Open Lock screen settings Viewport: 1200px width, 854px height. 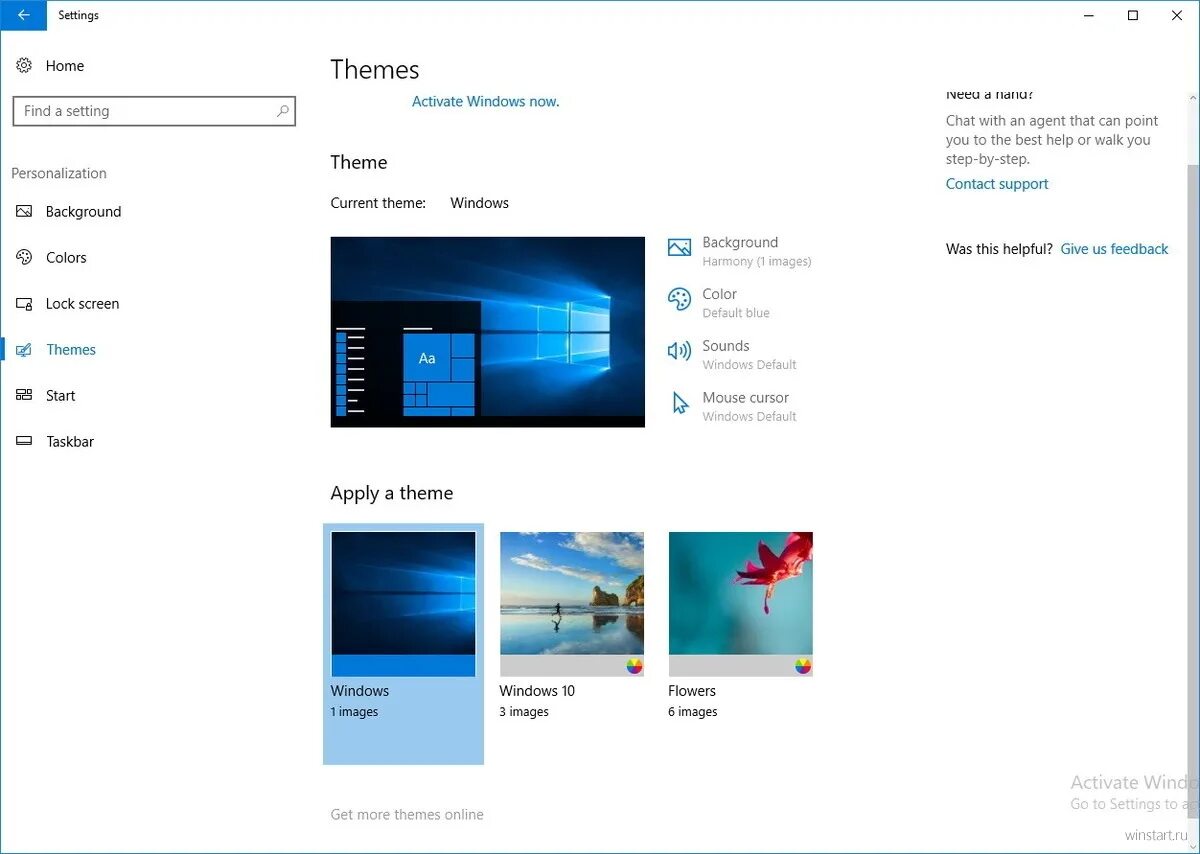click(x=82, y=303)
